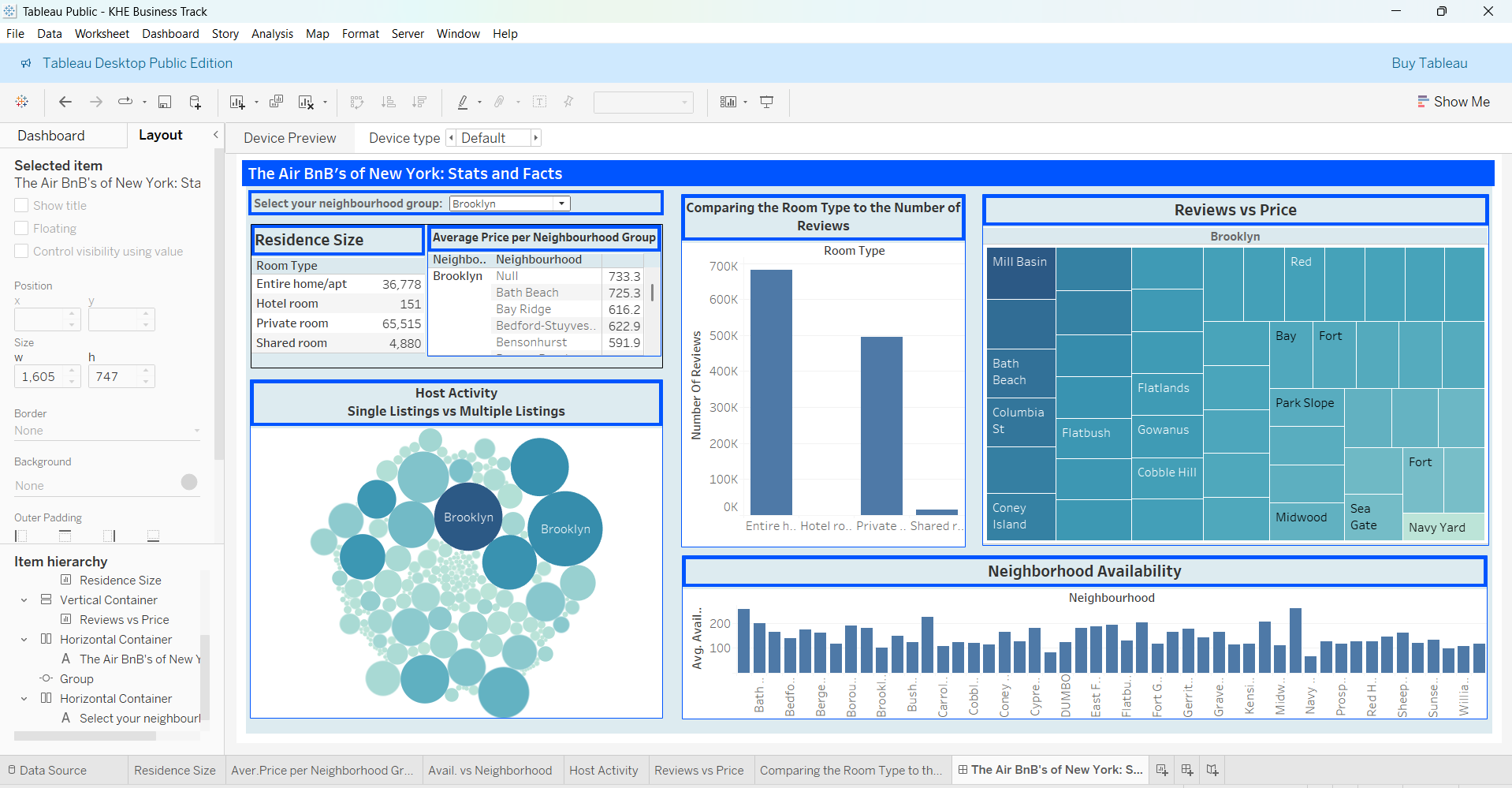Click the Undo arrow in the toolbar

[65, 102]
